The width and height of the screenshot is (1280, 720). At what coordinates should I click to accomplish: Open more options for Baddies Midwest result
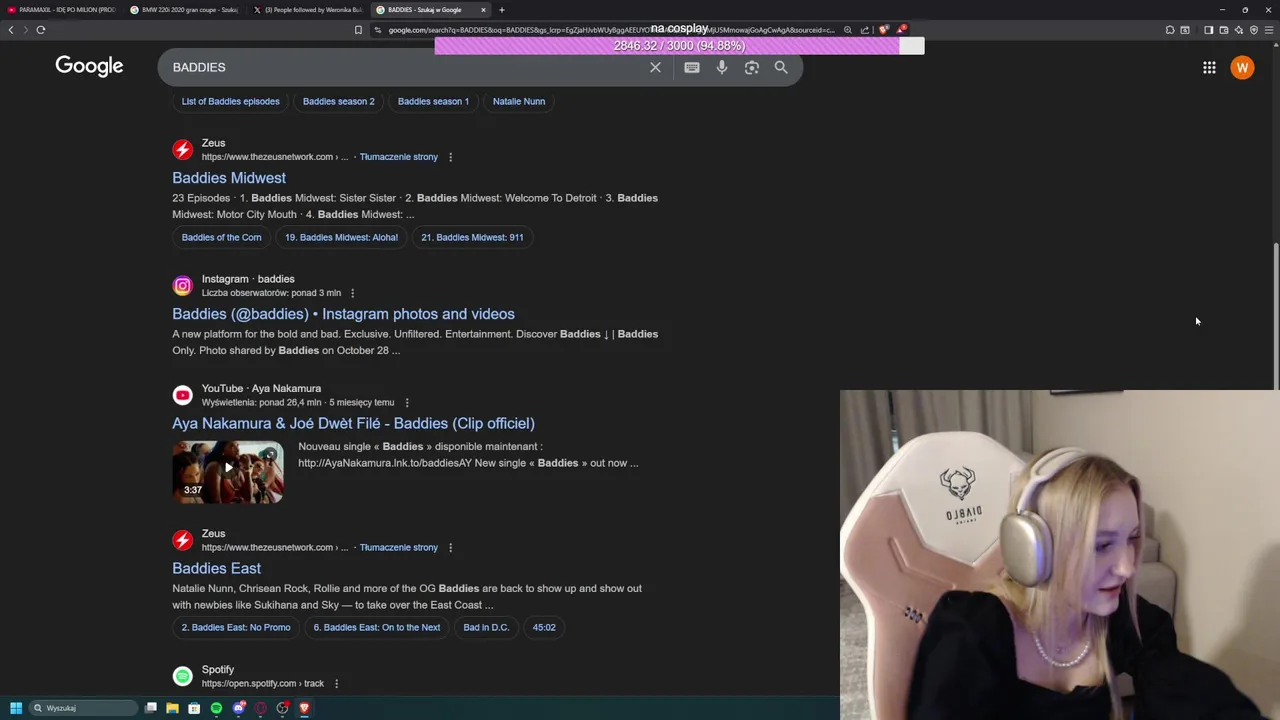click(450, 157)
